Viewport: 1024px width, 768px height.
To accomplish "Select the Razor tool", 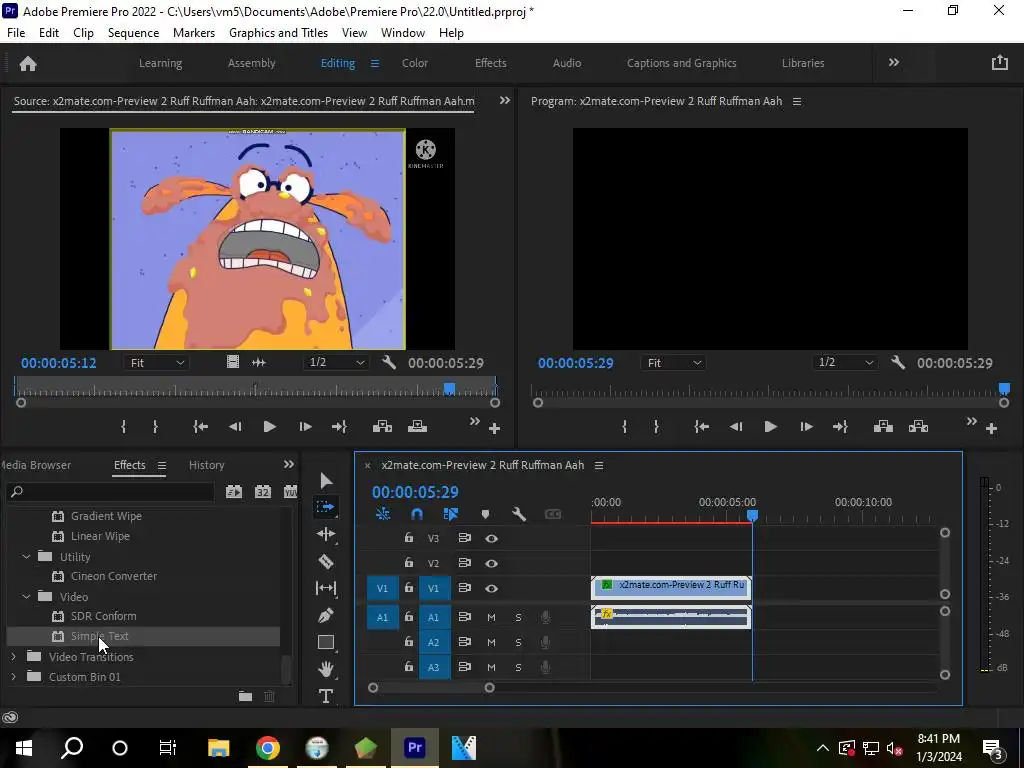I will (x=326, y=561).
